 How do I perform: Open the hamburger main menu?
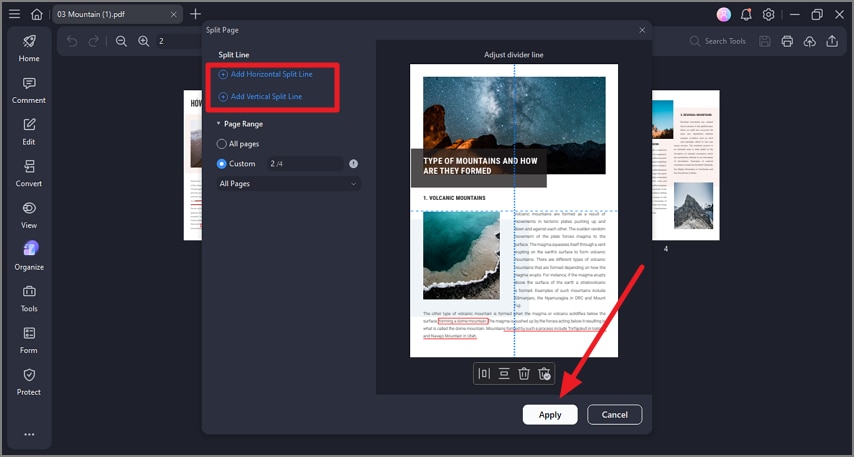pos(15,14)
